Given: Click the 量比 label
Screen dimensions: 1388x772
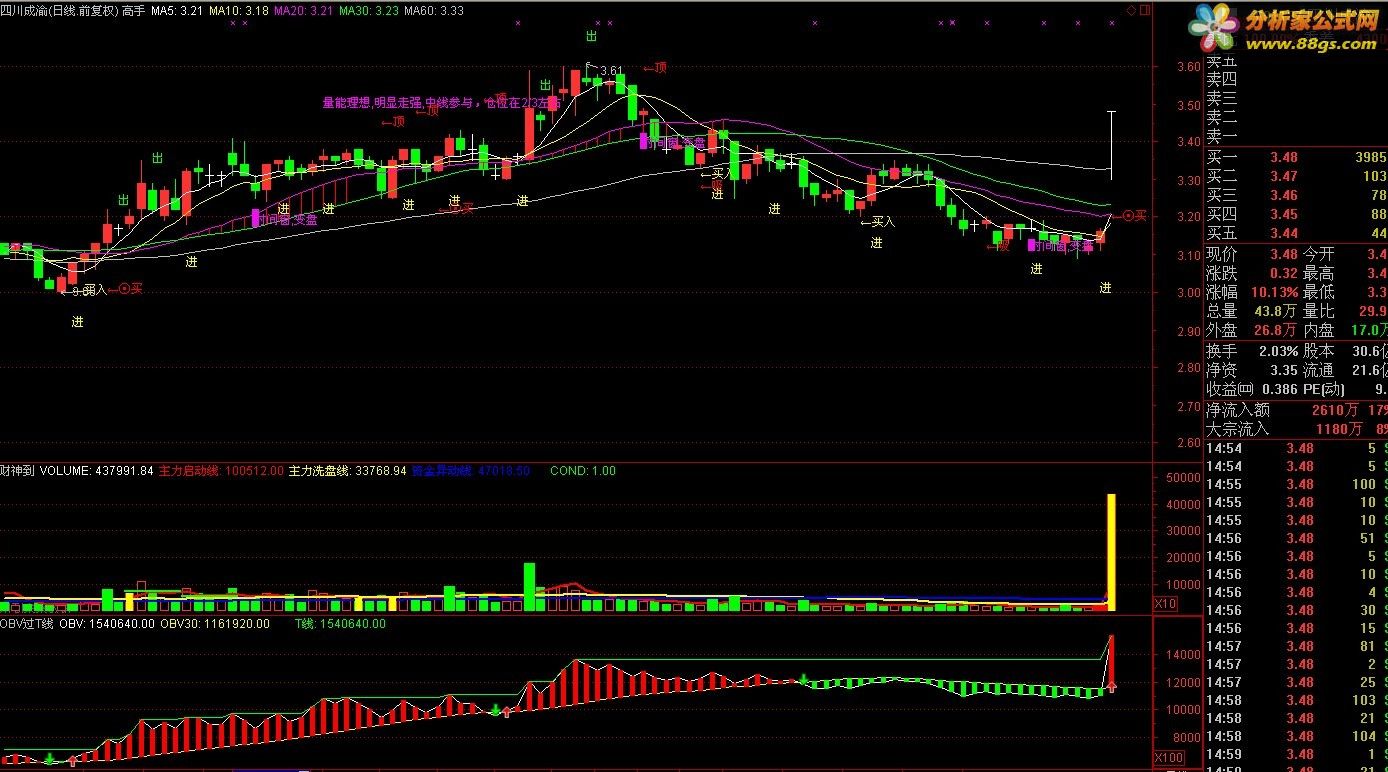Looking at the screenshot, I should 1319,311.
